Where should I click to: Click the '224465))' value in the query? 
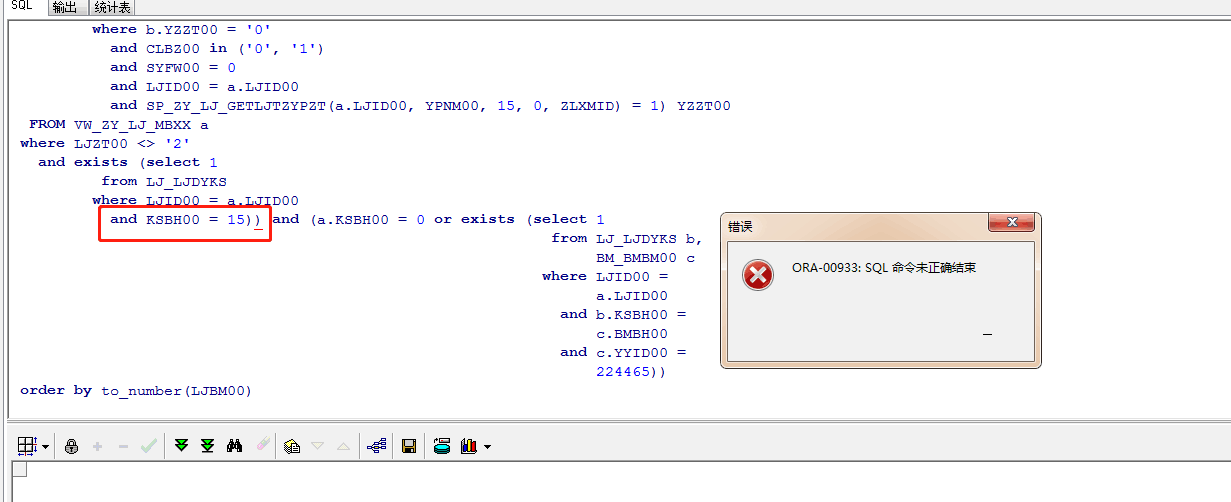point(631,372)
